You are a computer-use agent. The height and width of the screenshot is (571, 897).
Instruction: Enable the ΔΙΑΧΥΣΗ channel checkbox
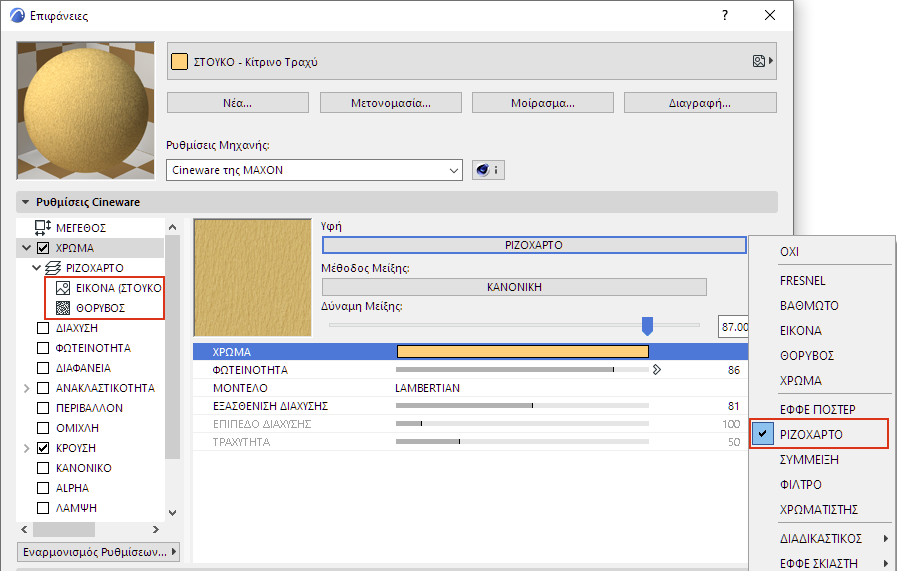pyautogui.click(x=43, y=328)
